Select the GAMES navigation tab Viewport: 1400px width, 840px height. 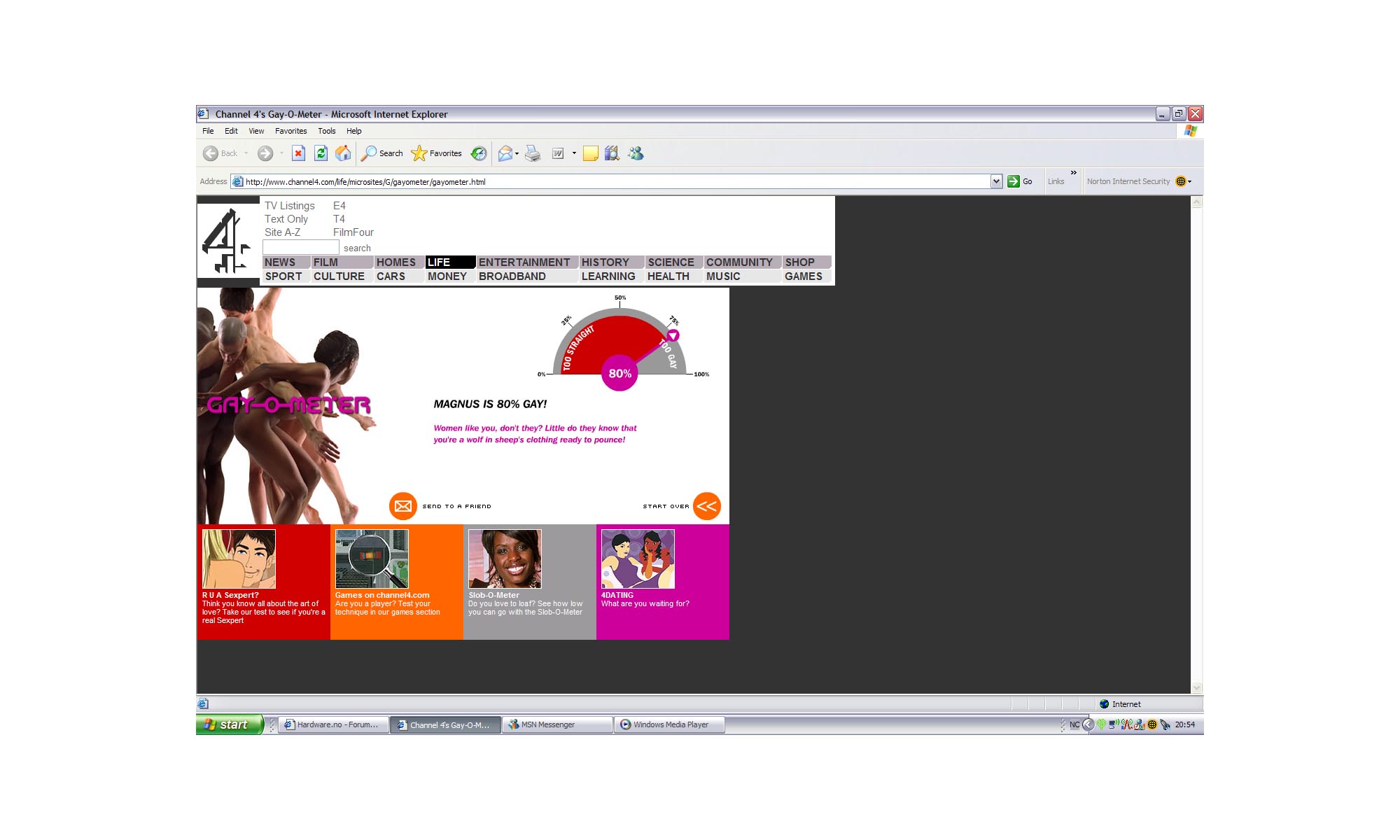tap(806, 276)
